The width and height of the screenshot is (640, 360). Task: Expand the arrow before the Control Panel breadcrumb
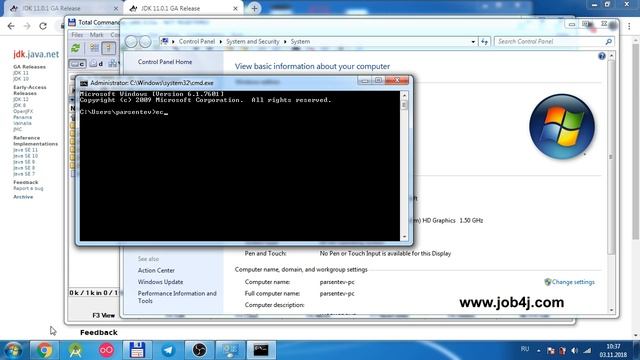point(173,42)
